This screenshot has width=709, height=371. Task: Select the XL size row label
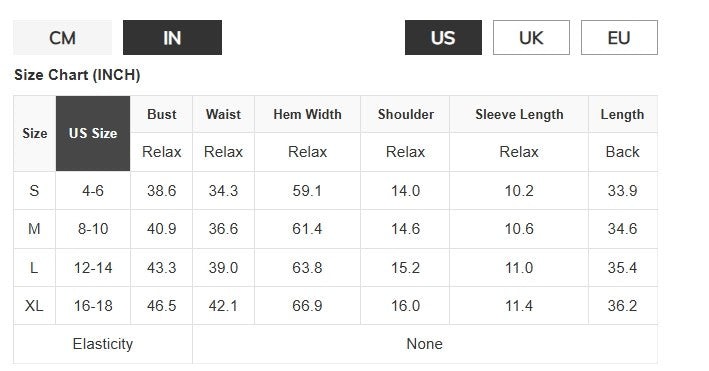pyautogui.click(x=34, y=306)
